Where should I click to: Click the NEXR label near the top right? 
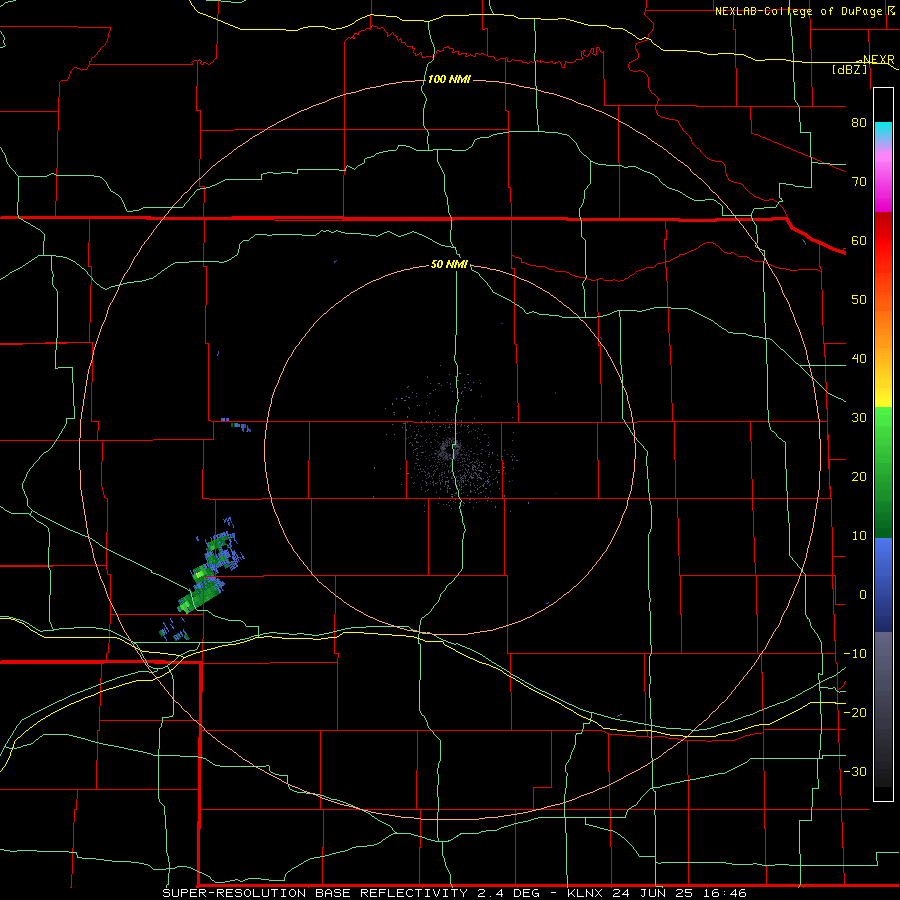pyautogui.click(x=878, y=59)
